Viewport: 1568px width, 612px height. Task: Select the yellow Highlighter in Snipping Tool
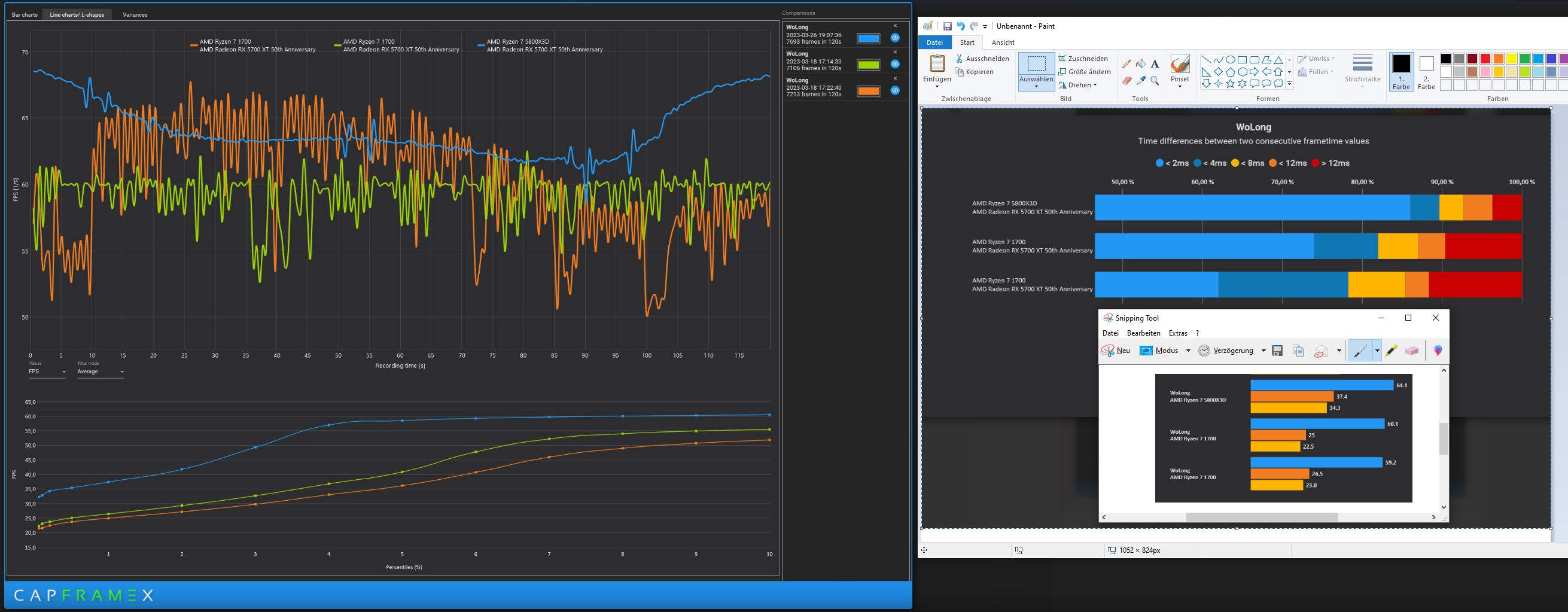[1391, 351]
